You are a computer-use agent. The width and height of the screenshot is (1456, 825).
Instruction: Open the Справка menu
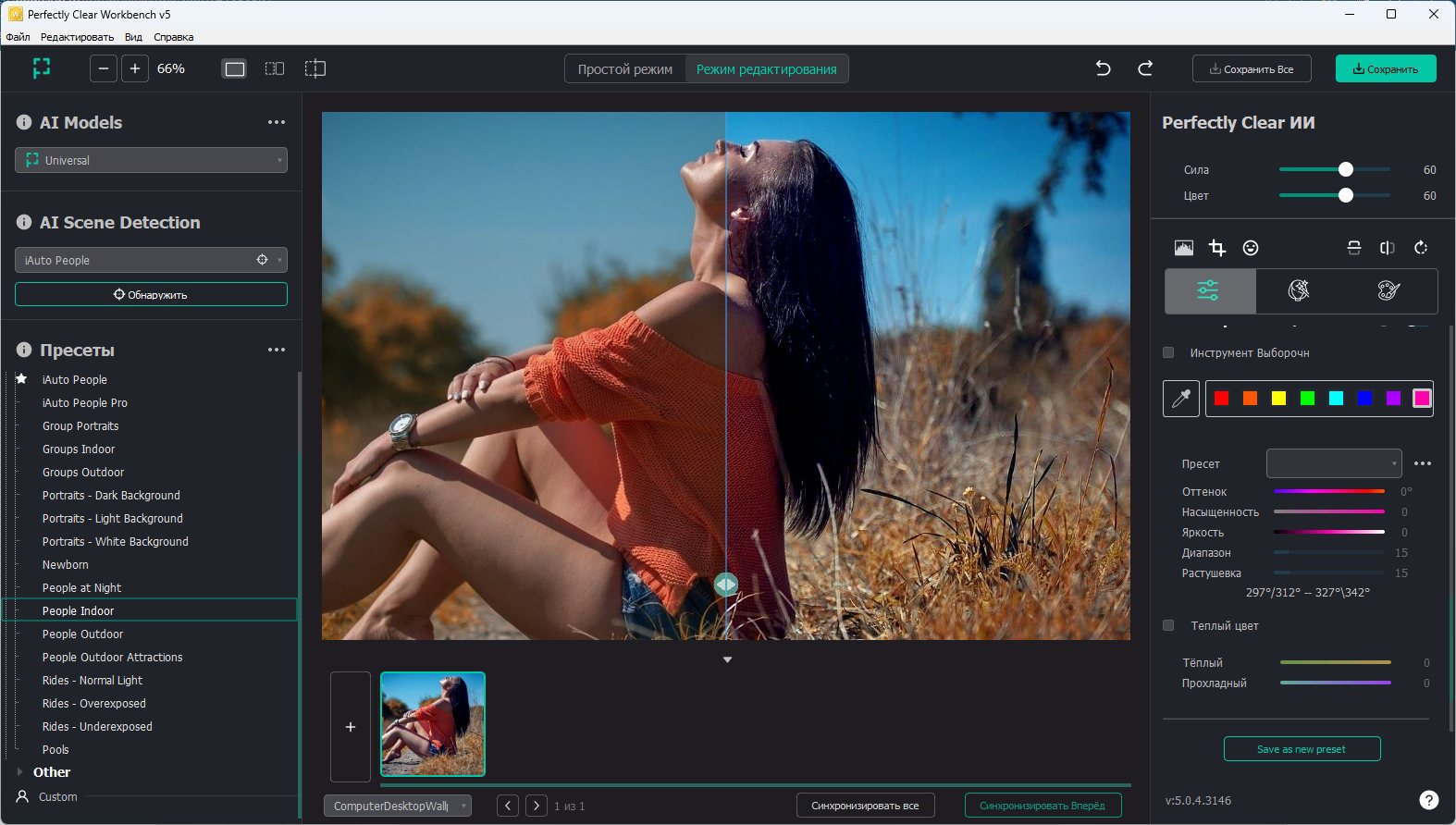[173, 37]
